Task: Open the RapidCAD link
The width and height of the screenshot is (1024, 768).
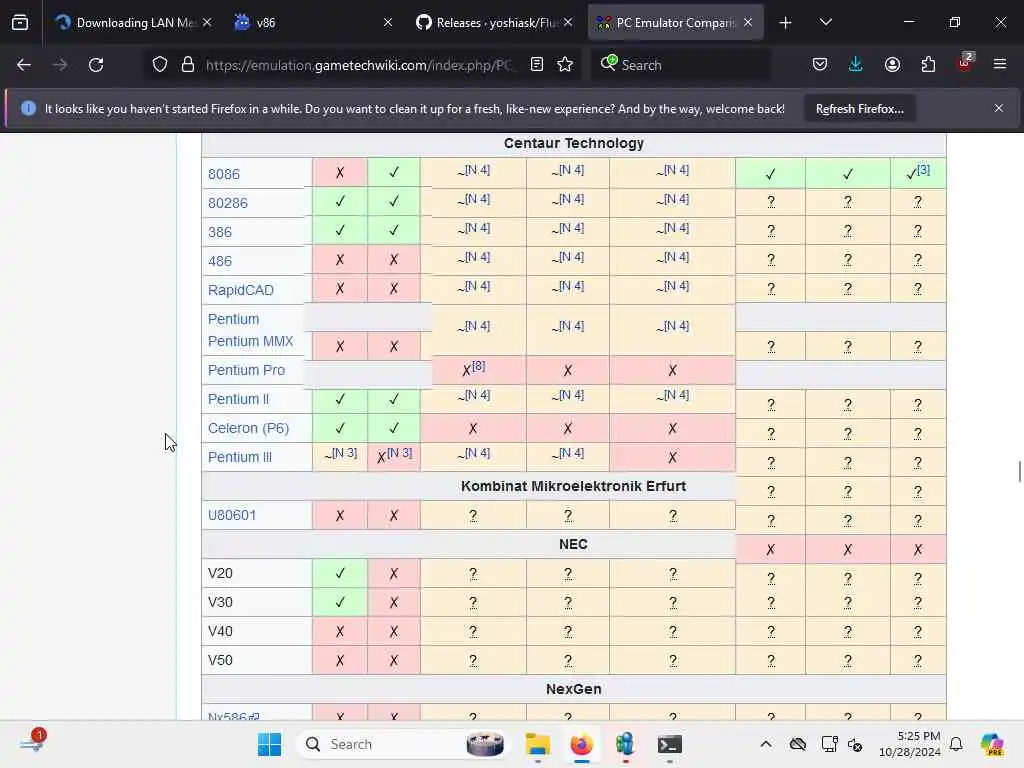Action: pos(240,290)
